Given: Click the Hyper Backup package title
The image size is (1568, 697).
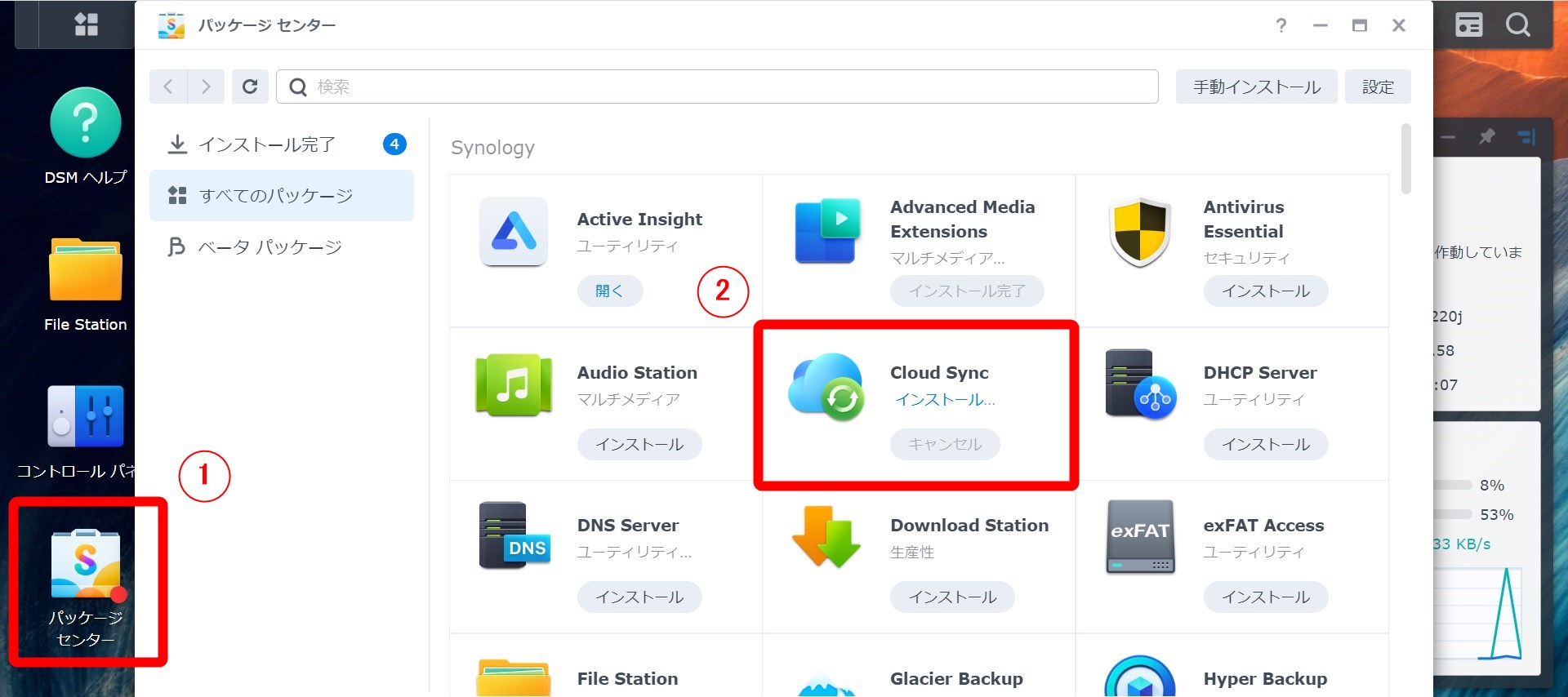Looking at the screenshot, I should (1265, 678).
